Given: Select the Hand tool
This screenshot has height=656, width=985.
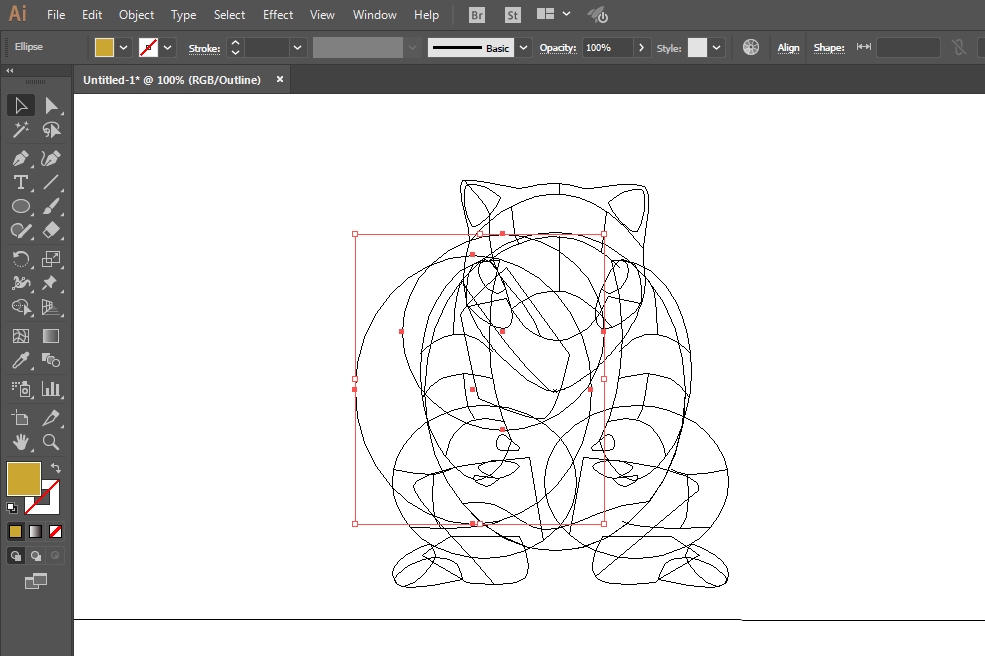Looking at the screenshot, I should (21, 442).
